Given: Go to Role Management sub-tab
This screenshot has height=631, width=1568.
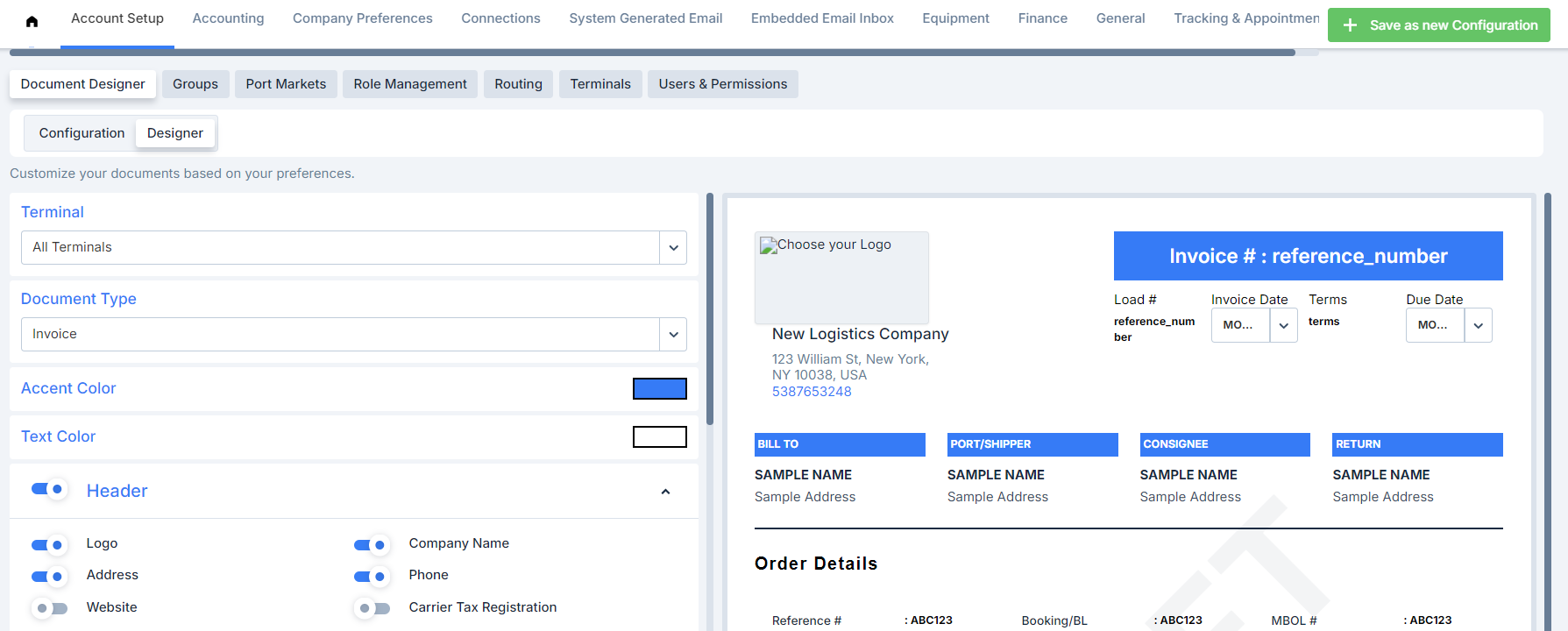Looking at the screenshot, I should coord(410,84).
